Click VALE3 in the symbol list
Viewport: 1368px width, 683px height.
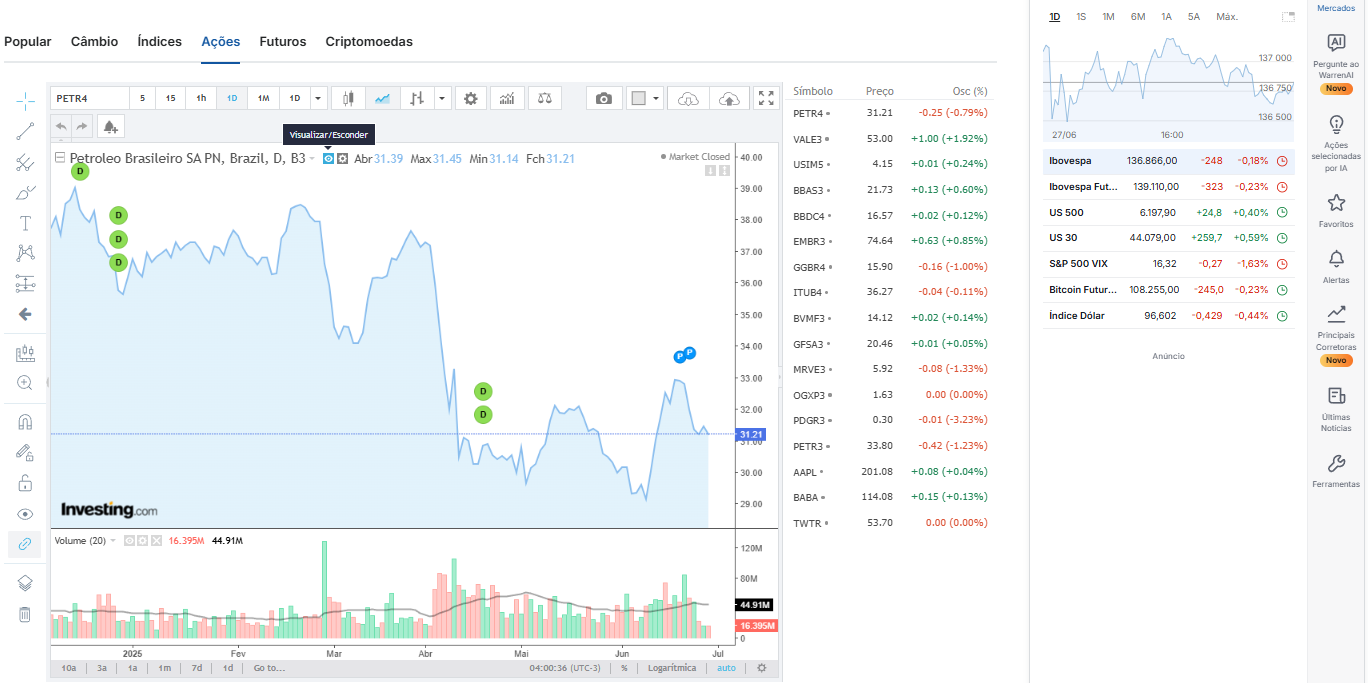pyautogui.click(x=807, y=139)
